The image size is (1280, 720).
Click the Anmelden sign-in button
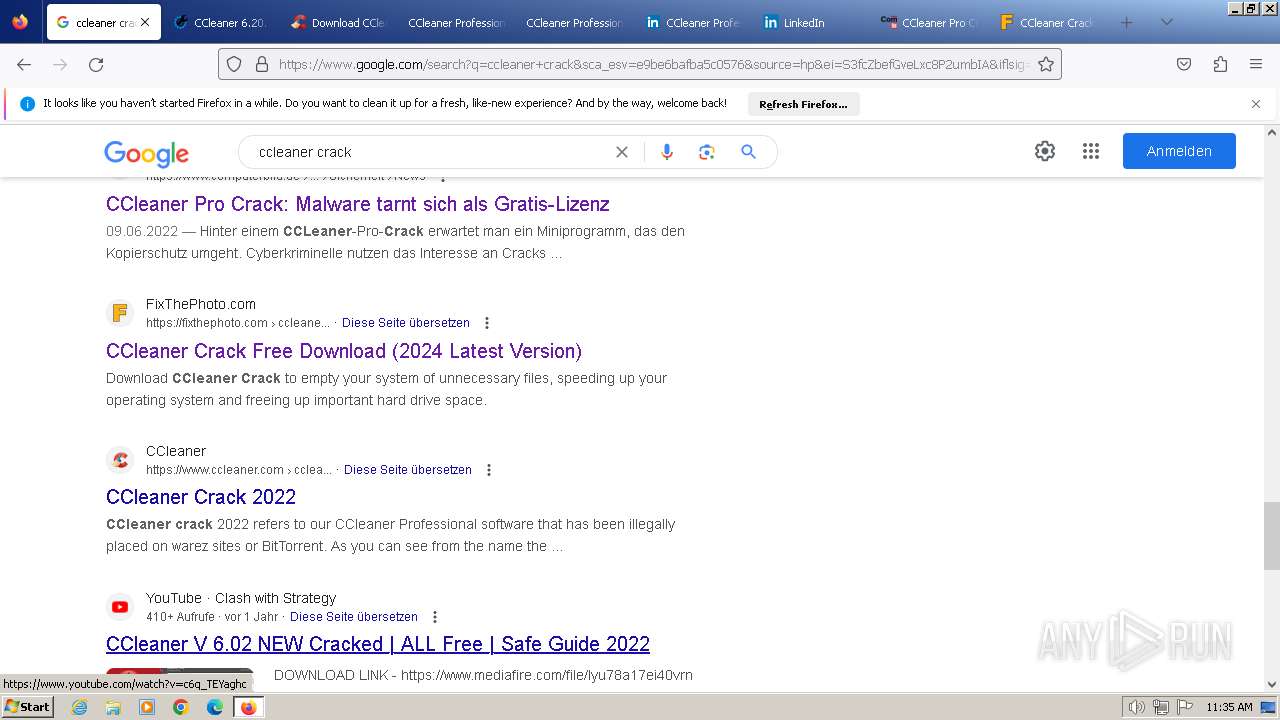click(1179, 151)
